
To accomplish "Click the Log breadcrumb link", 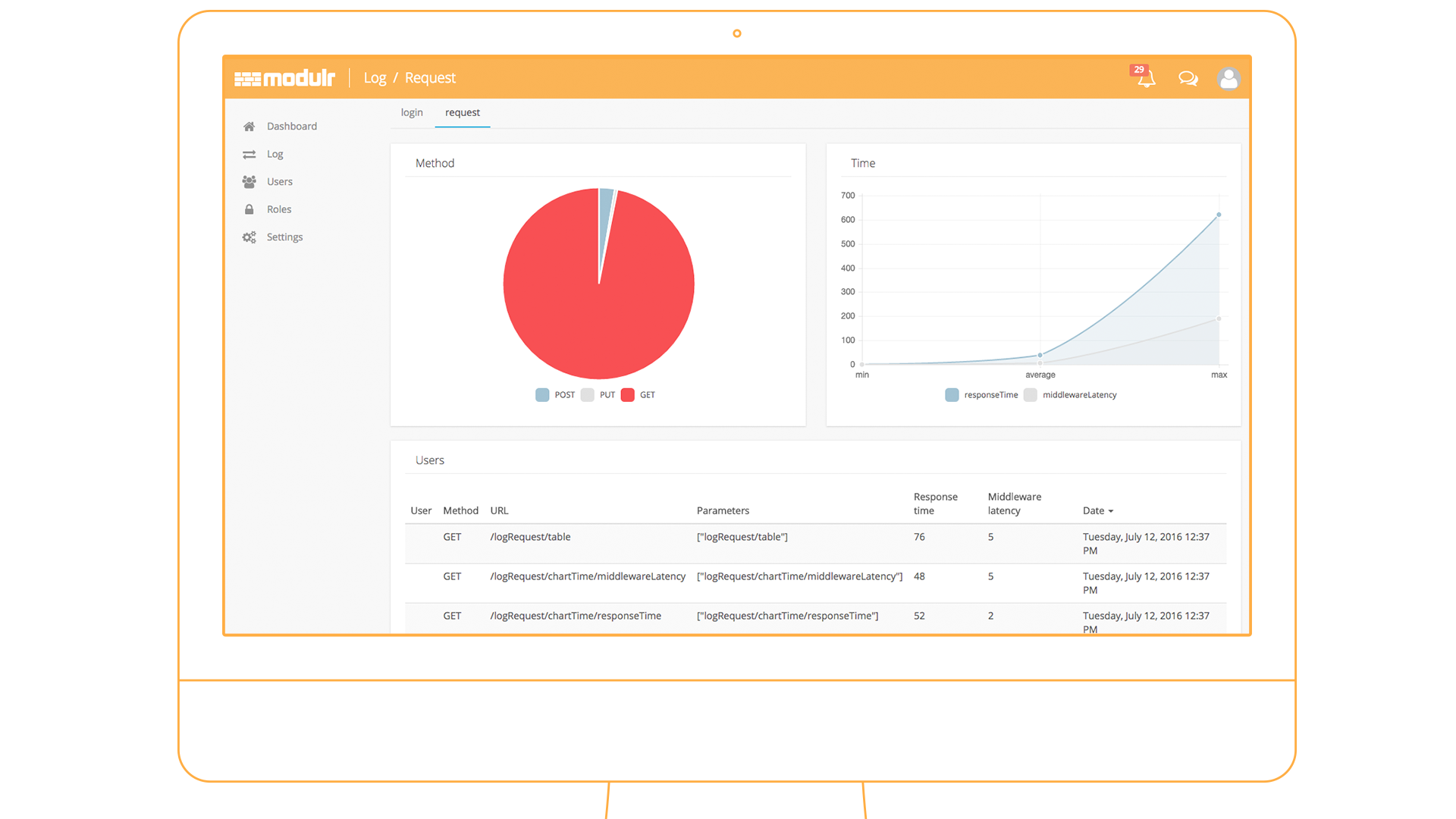I will click(x=375, y=78).
